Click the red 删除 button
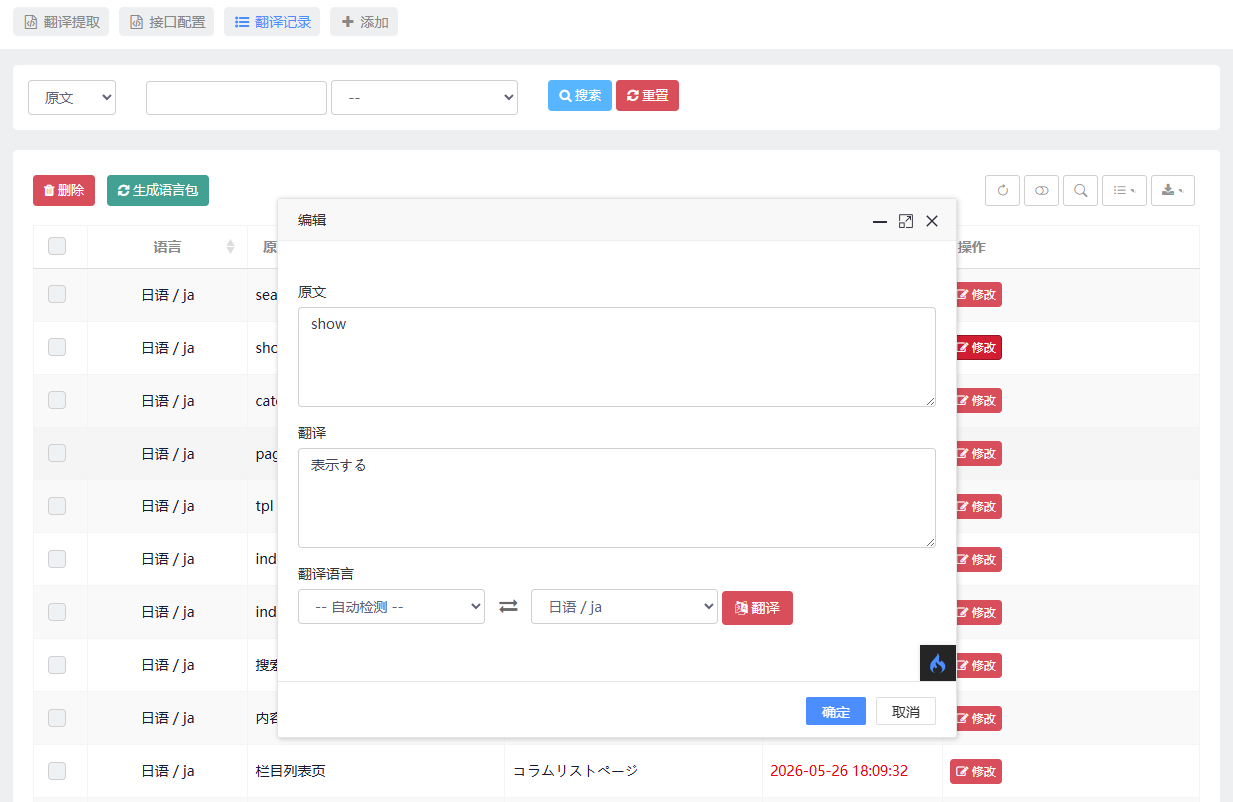 [x=64, y=190]
